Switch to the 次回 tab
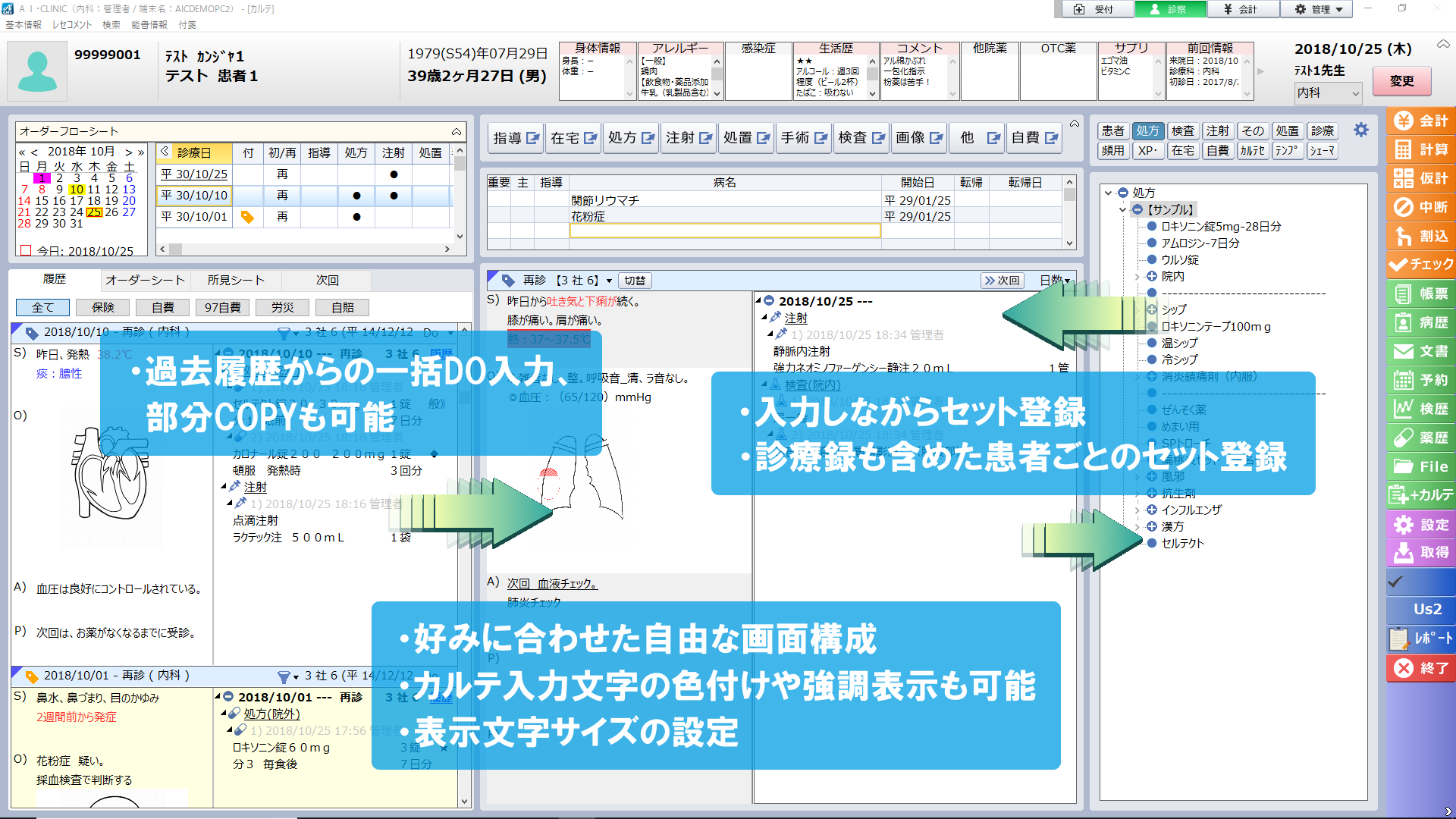The height and width of the screenshot is (819, 1456). coord(327,280)
